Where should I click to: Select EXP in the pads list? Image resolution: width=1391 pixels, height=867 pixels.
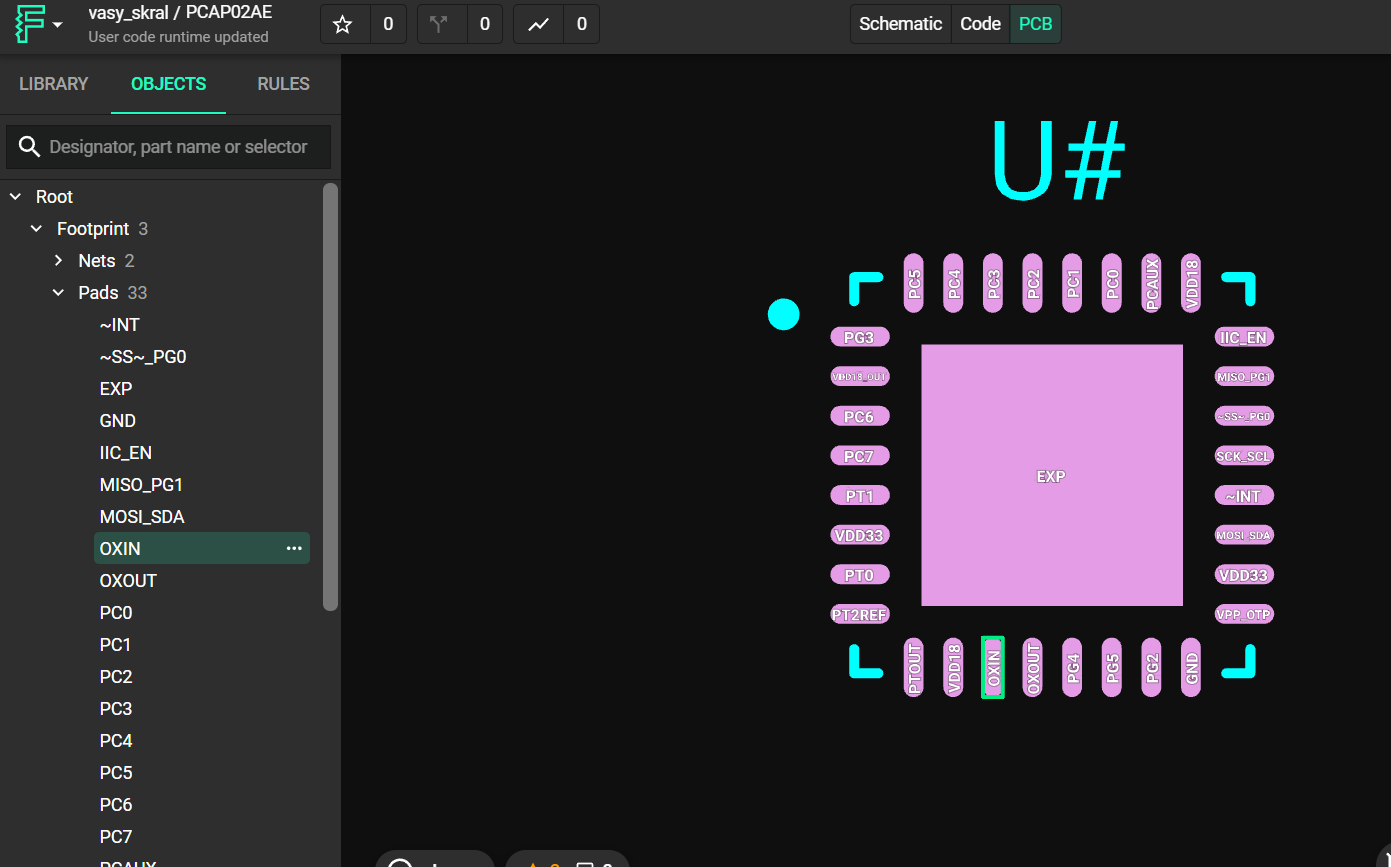116,389
